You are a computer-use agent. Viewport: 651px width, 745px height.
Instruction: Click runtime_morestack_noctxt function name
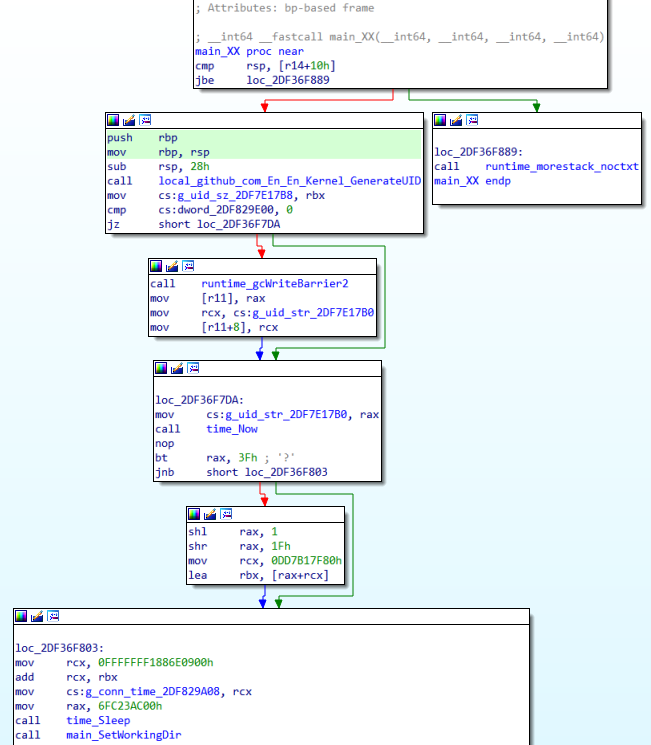(561, 166)
